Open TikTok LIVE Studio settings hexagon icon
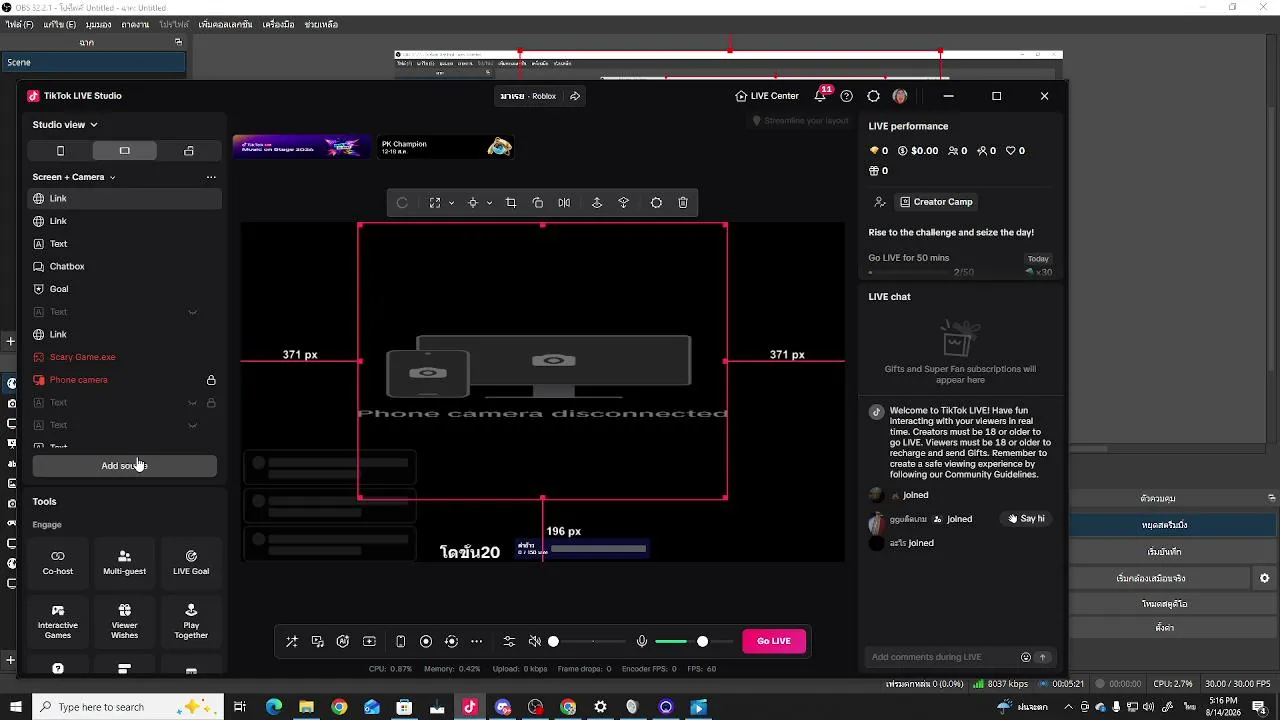Screen dimensions: 1280x720 click(873, 96)
